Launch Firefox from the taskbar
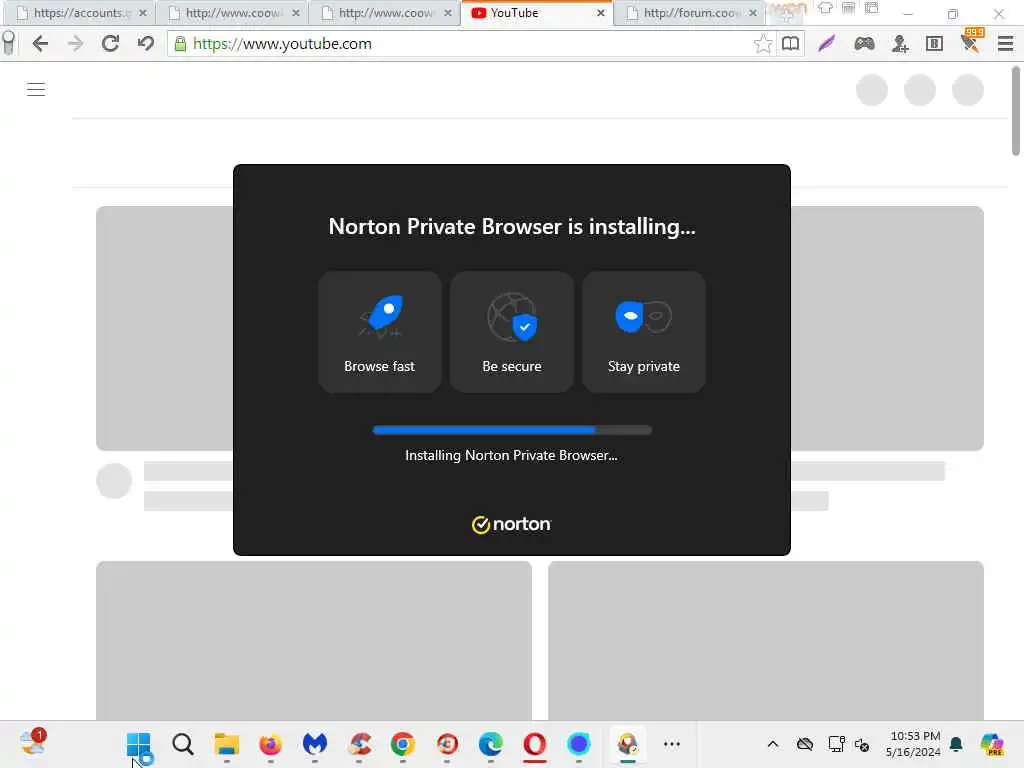 [270, 744]
